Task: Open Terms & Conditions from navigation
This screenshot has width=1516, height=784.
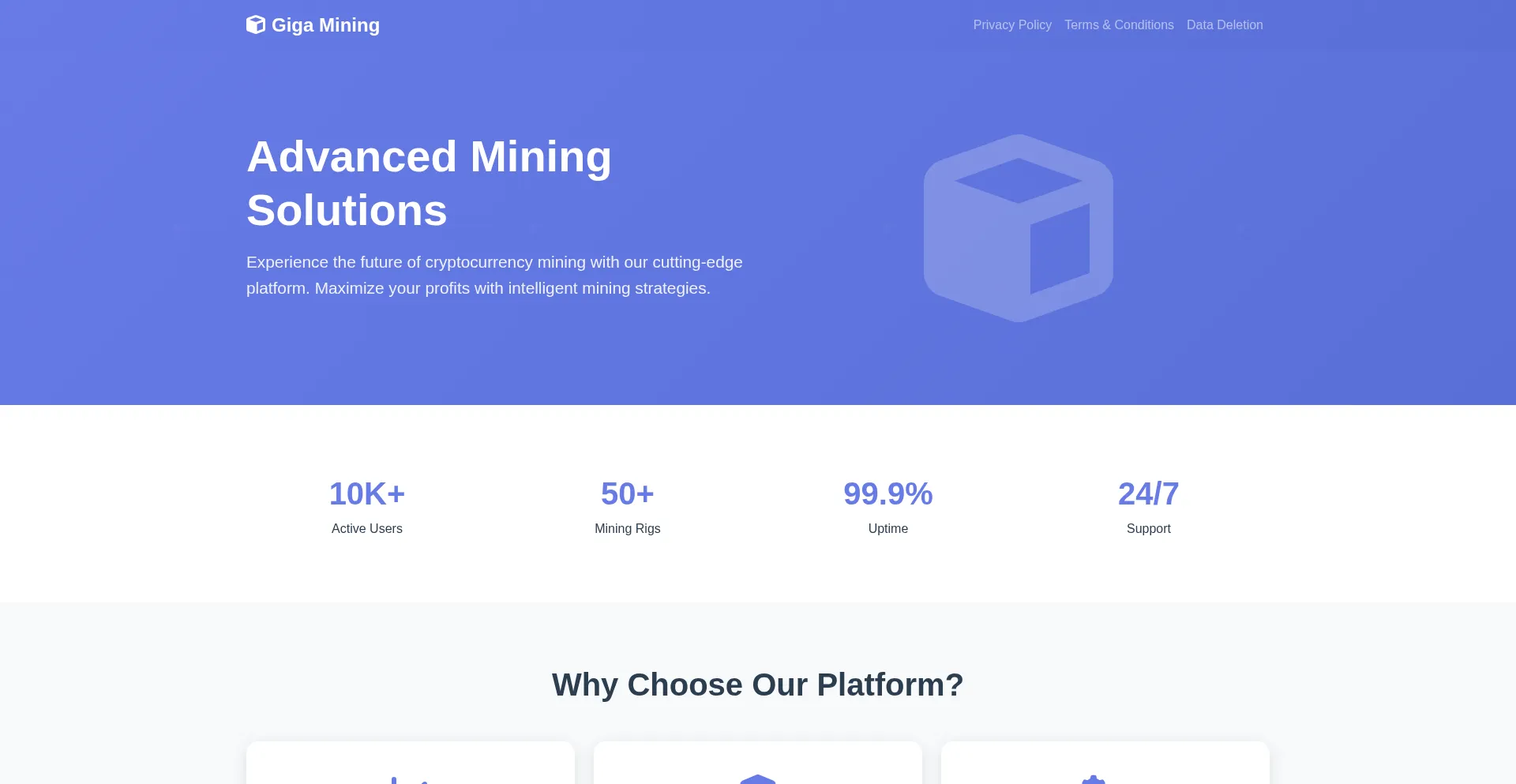Action: 1118,25
